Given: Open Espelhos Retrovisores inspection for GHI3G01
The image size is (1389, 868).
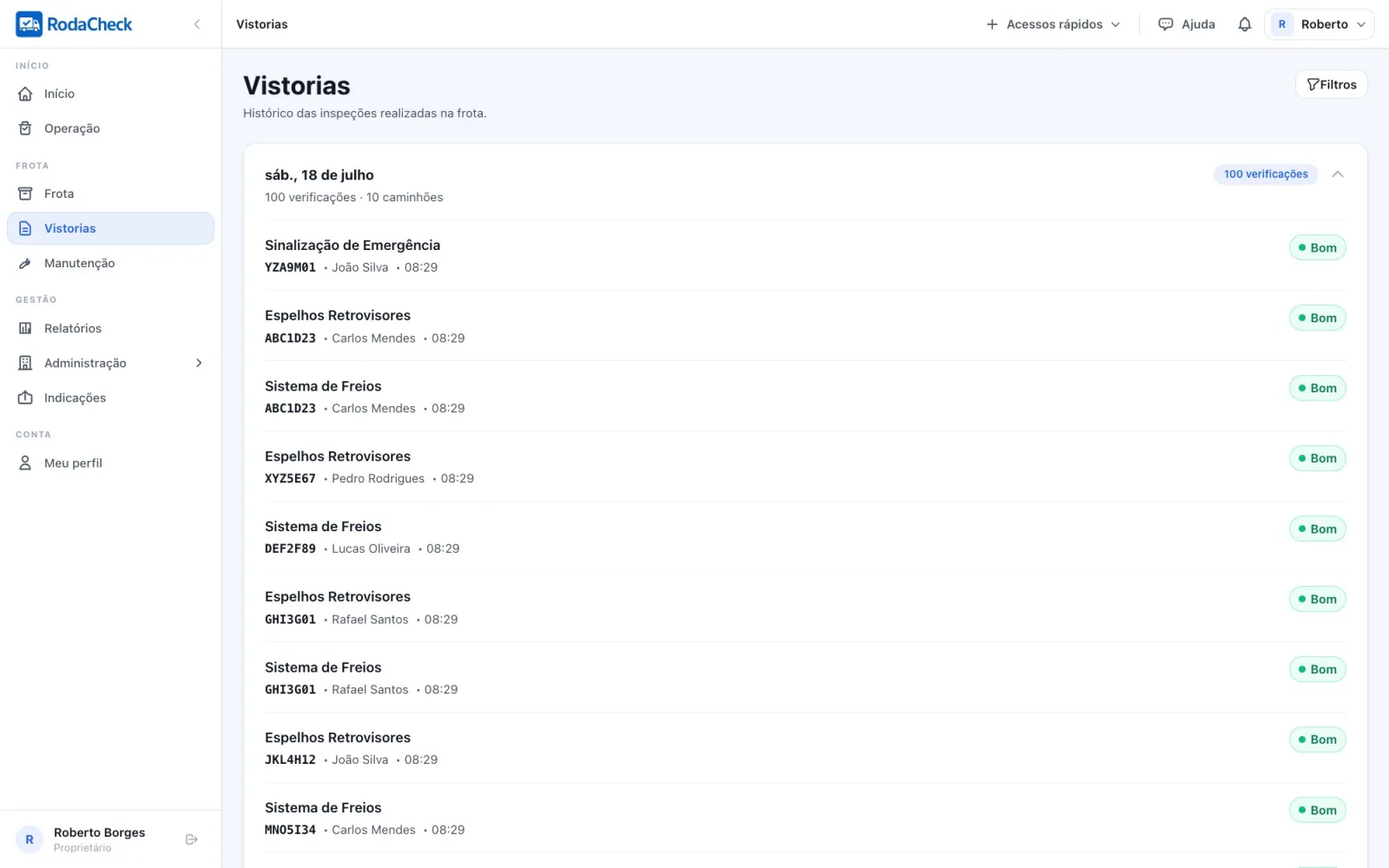Looking at the screenshot, I should click(806, 607).
